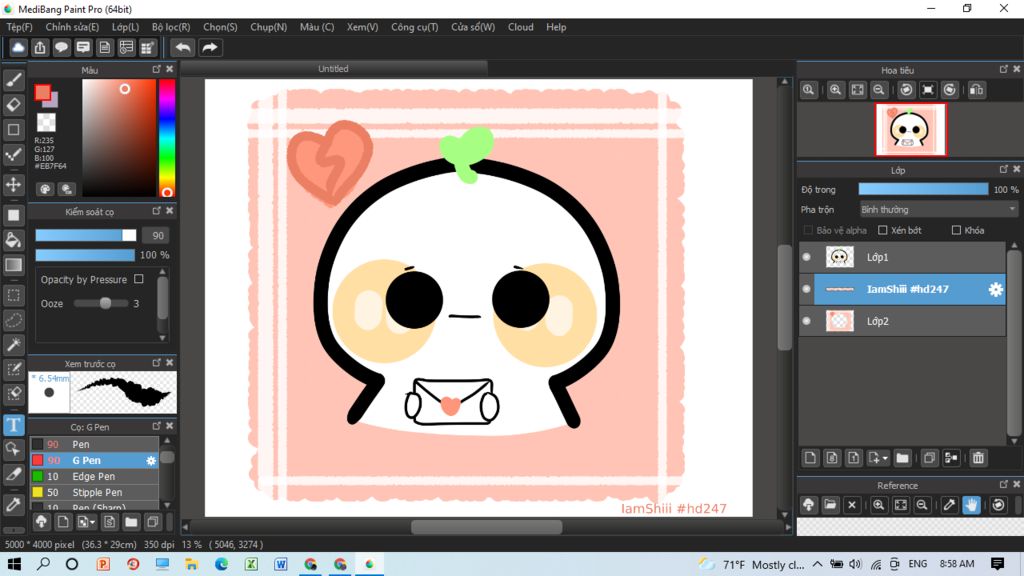Select the Edge Pen brush

click(95, 476)
